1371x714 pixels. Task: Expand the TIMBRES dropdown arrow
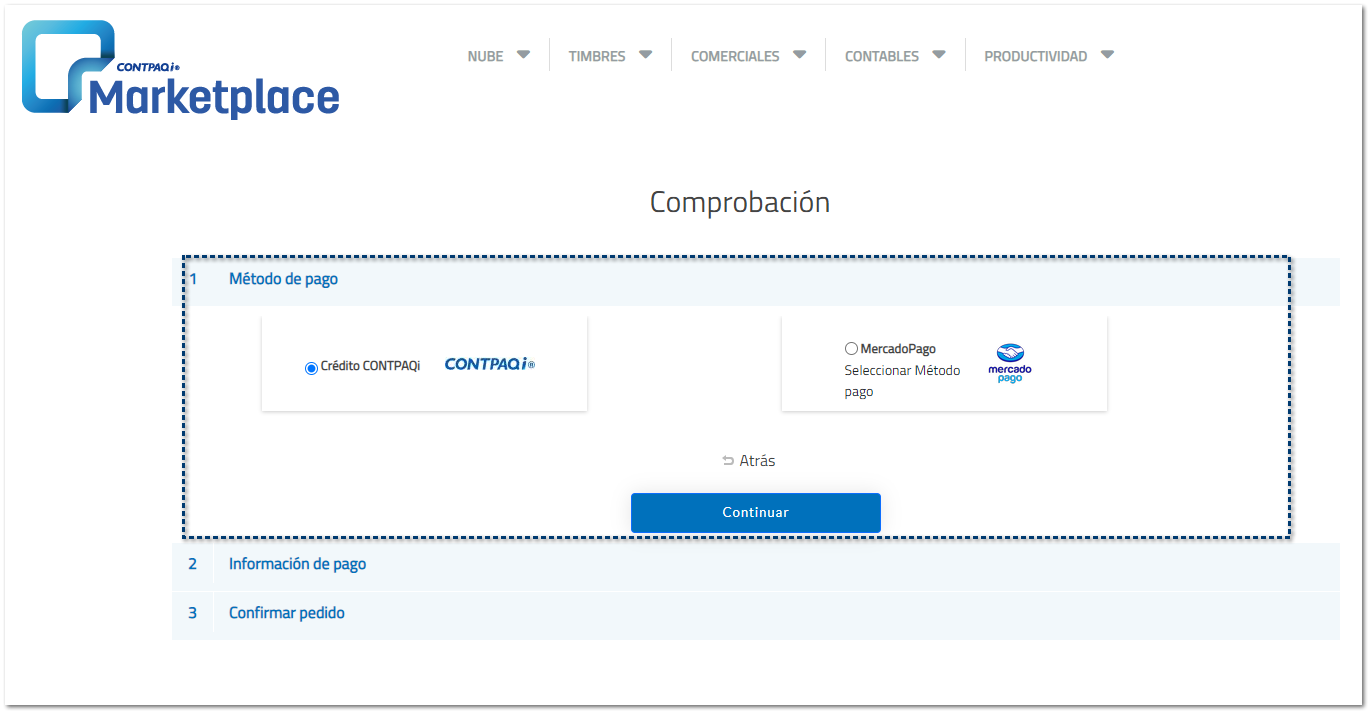645,55
